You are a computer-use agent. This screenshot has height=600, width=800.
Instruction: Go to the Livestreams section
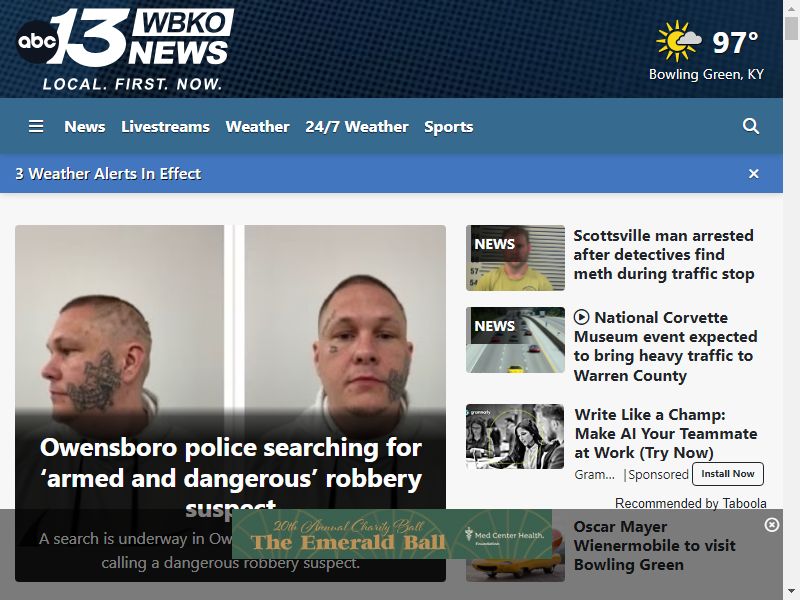point(165,127)
